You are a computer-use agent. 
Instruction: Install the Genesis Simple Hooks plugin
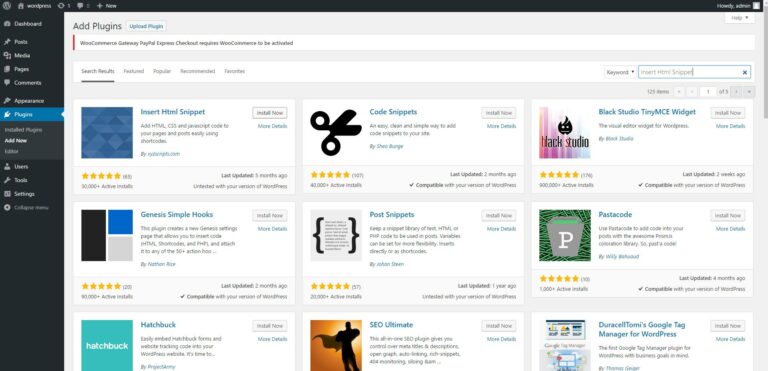[270, 216]
